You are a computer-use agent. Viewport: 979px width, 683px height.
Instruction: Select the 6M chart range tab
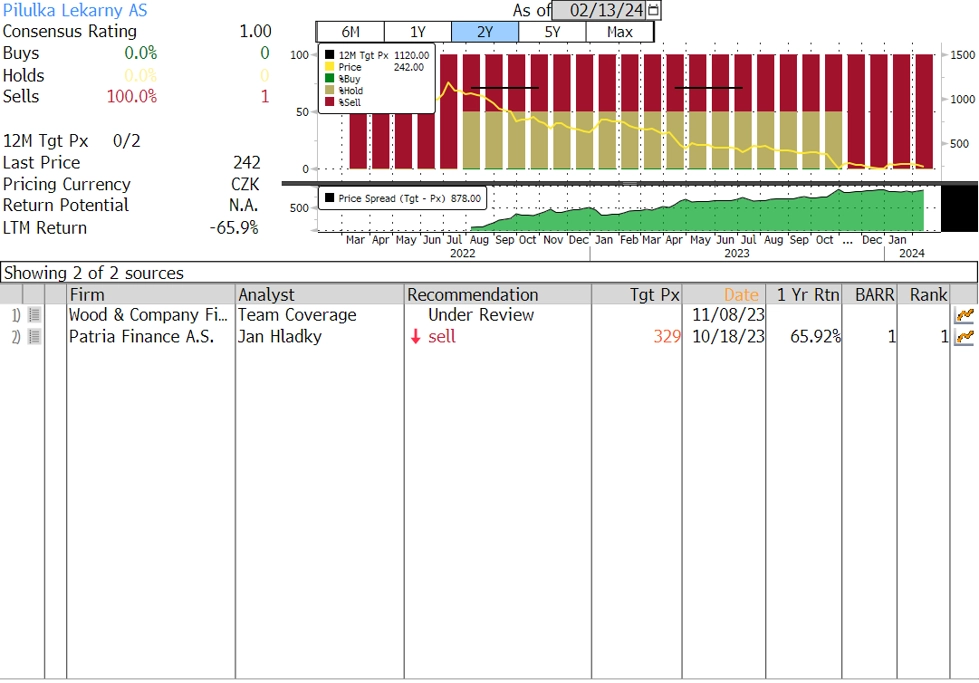[350, 32]
